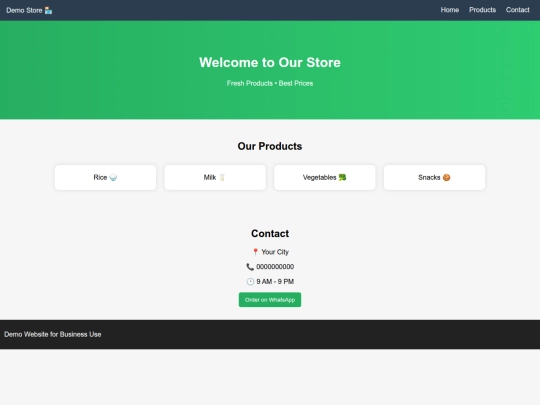Click the 9 AM - 9 PM hours text

275,282
